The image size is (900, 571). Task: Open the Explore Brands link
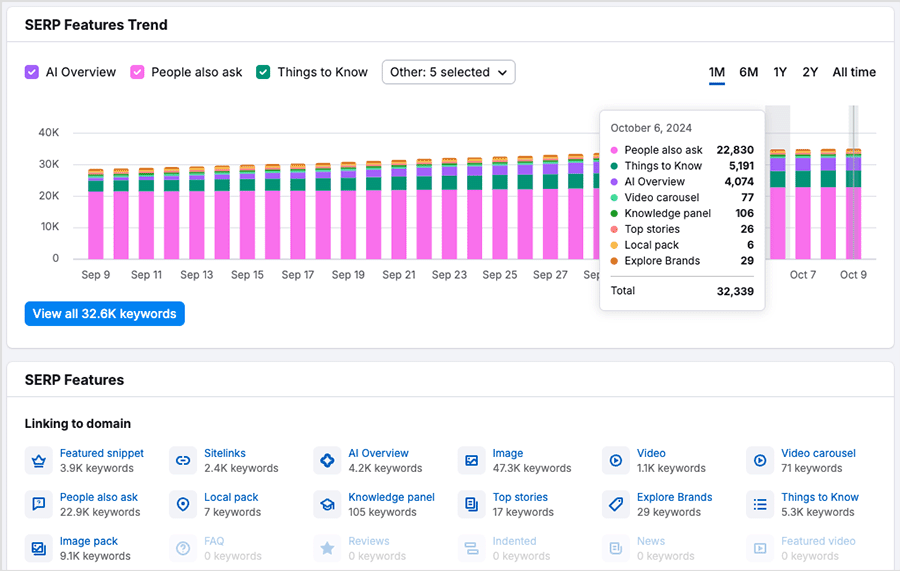(x=674, y=497)
